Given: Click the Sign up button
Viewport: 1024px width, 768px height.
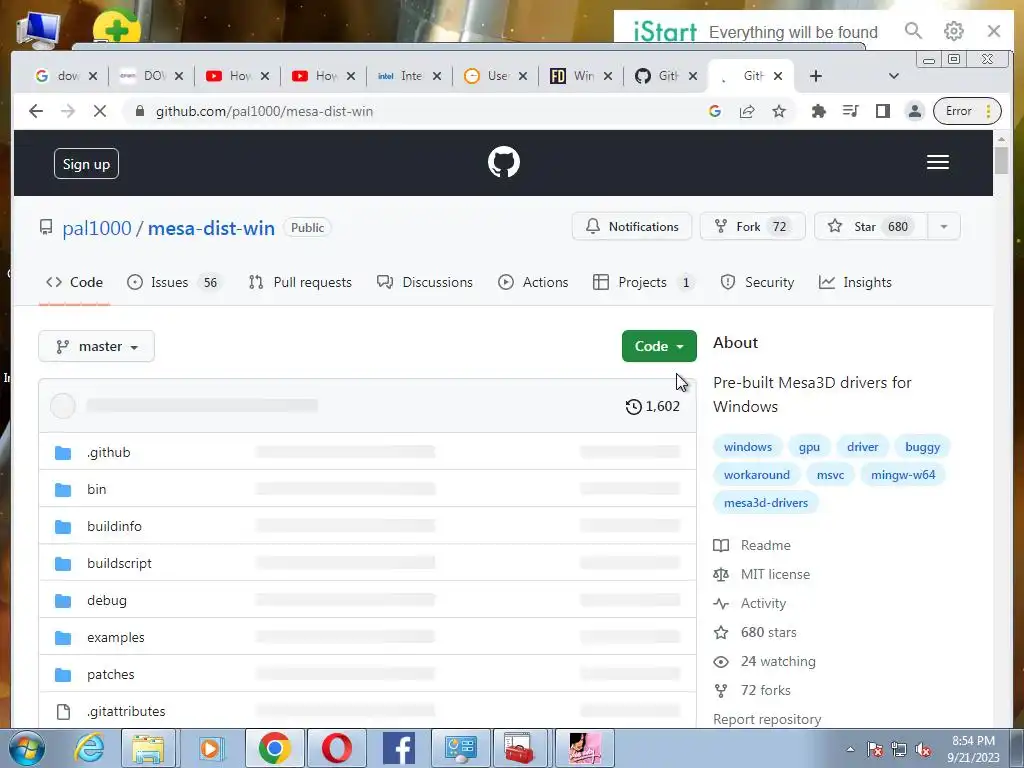Looking at the screenshot, I should pyautogui.click(x=86, y=163).
